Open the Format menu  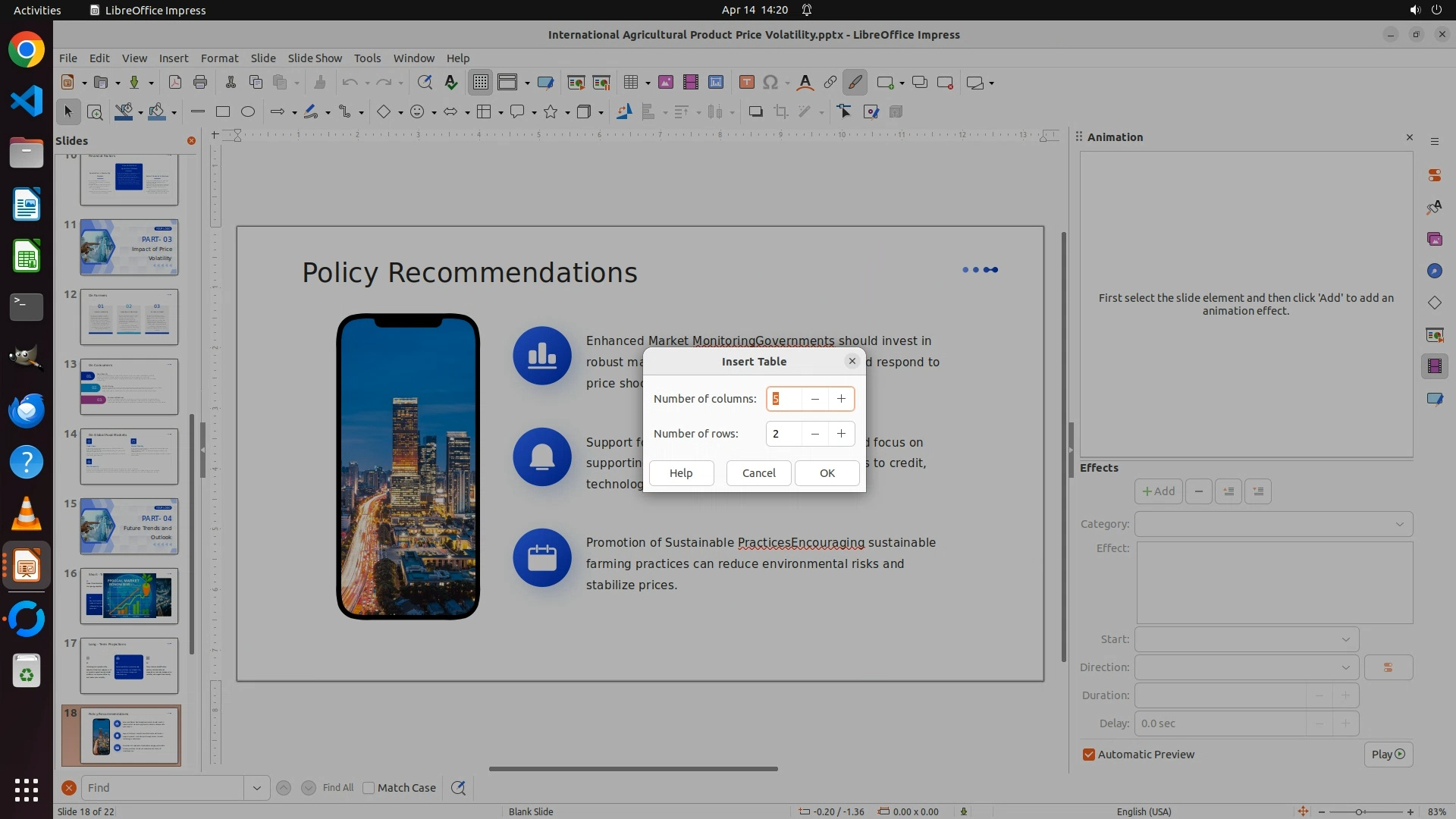[219, 58]
